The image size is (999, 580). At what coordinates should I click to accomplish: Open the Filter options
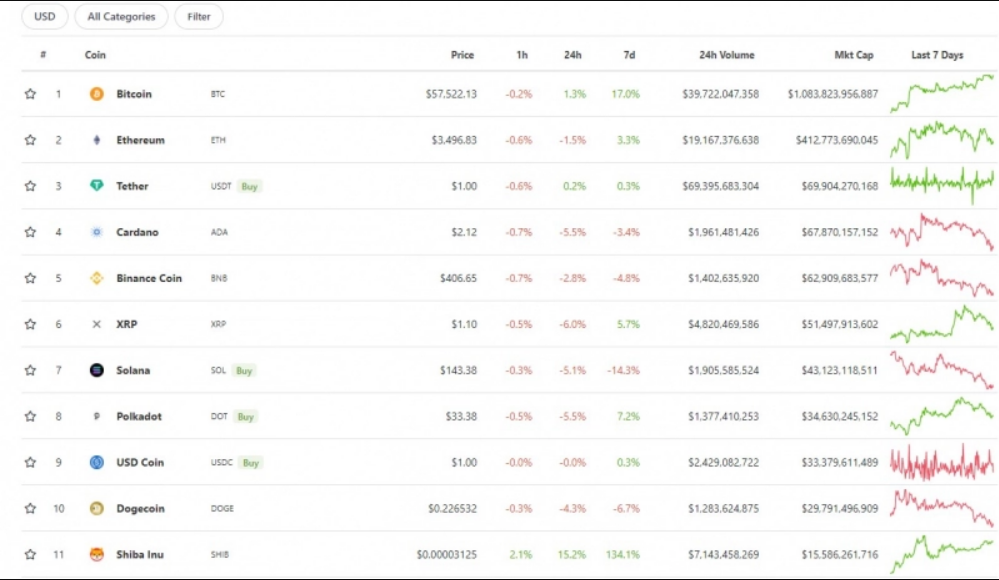click(x=199, y=16)
